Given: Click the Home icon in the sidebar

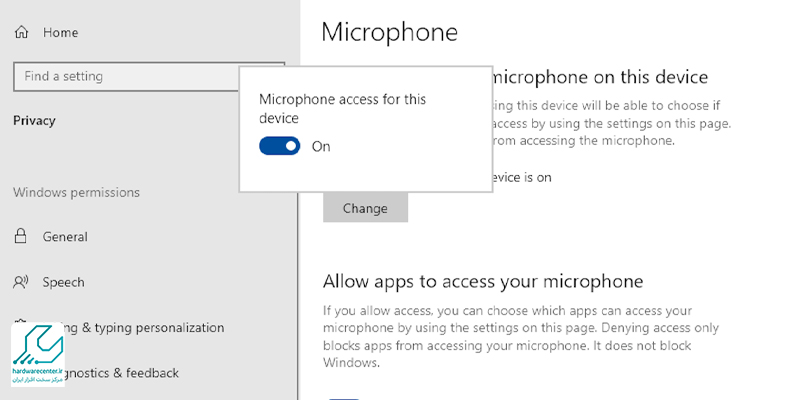Looking at the screenshot, I should [x=21, y=32].
